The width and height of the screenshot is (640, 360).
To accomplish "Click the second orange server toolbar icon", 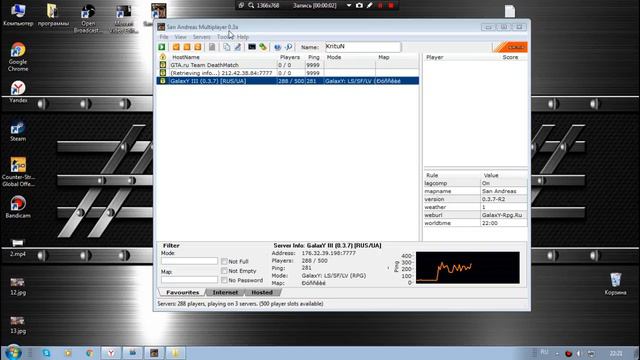I will [x=187, y=47].
